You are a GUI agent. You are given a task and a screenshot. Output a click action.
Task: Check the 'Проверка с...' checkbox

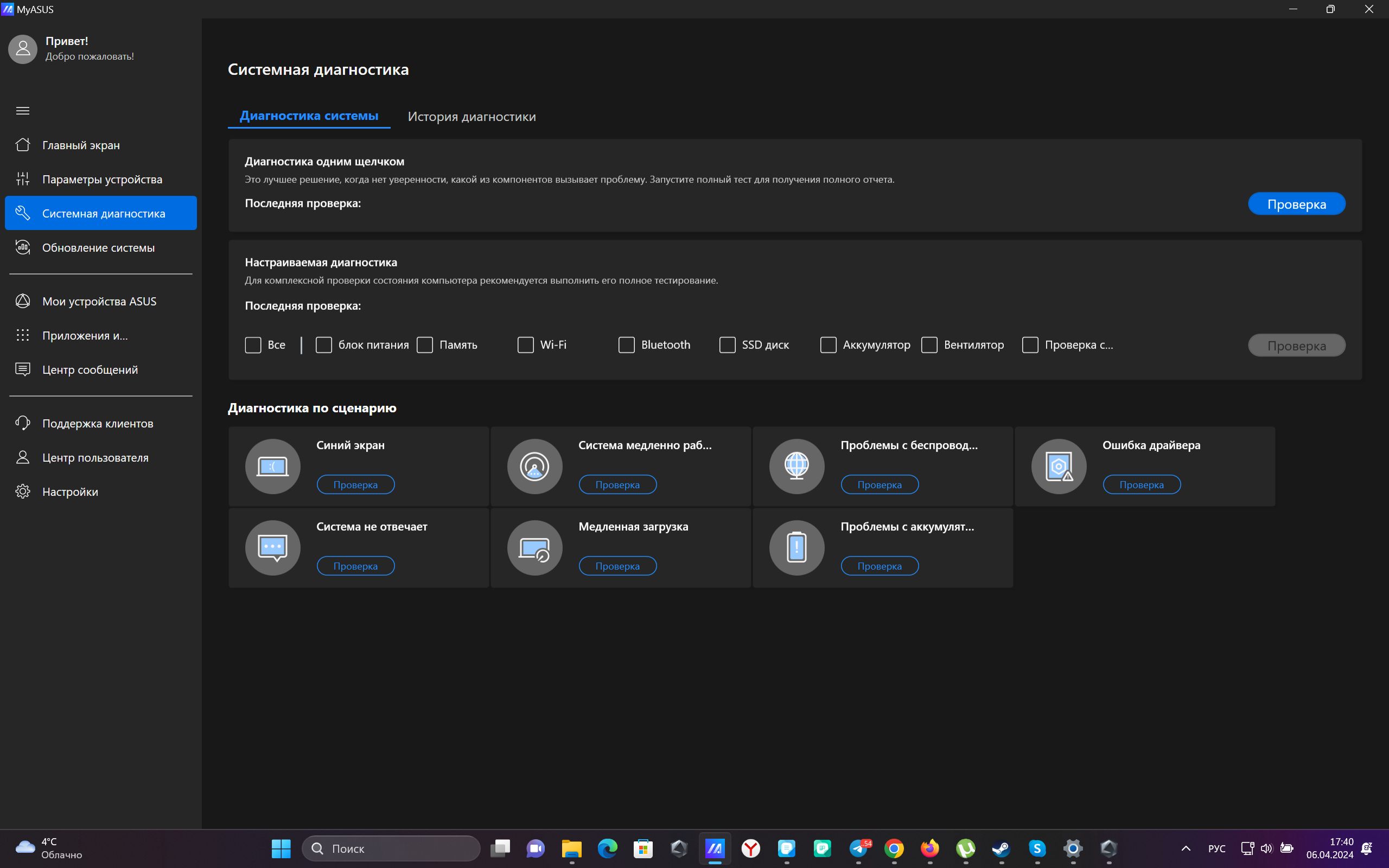1030,345
